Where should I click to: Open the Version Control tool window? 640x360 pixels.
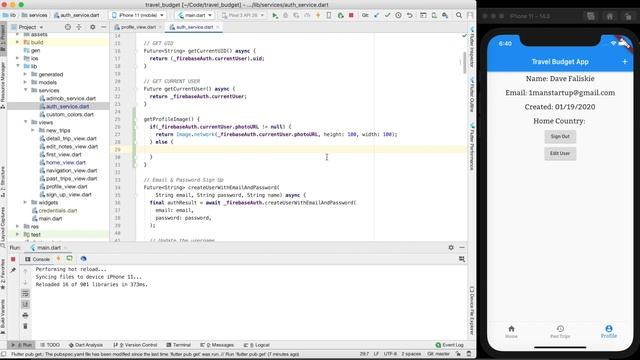click(x=135, y=345)
